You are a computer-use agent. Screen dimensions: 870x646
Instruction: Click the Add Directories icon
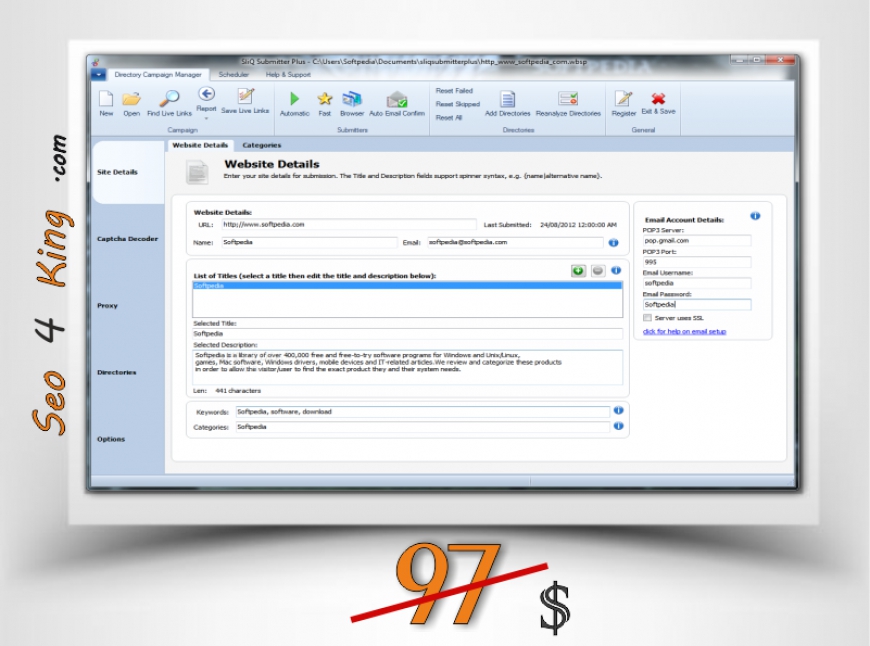pos(507,99)
